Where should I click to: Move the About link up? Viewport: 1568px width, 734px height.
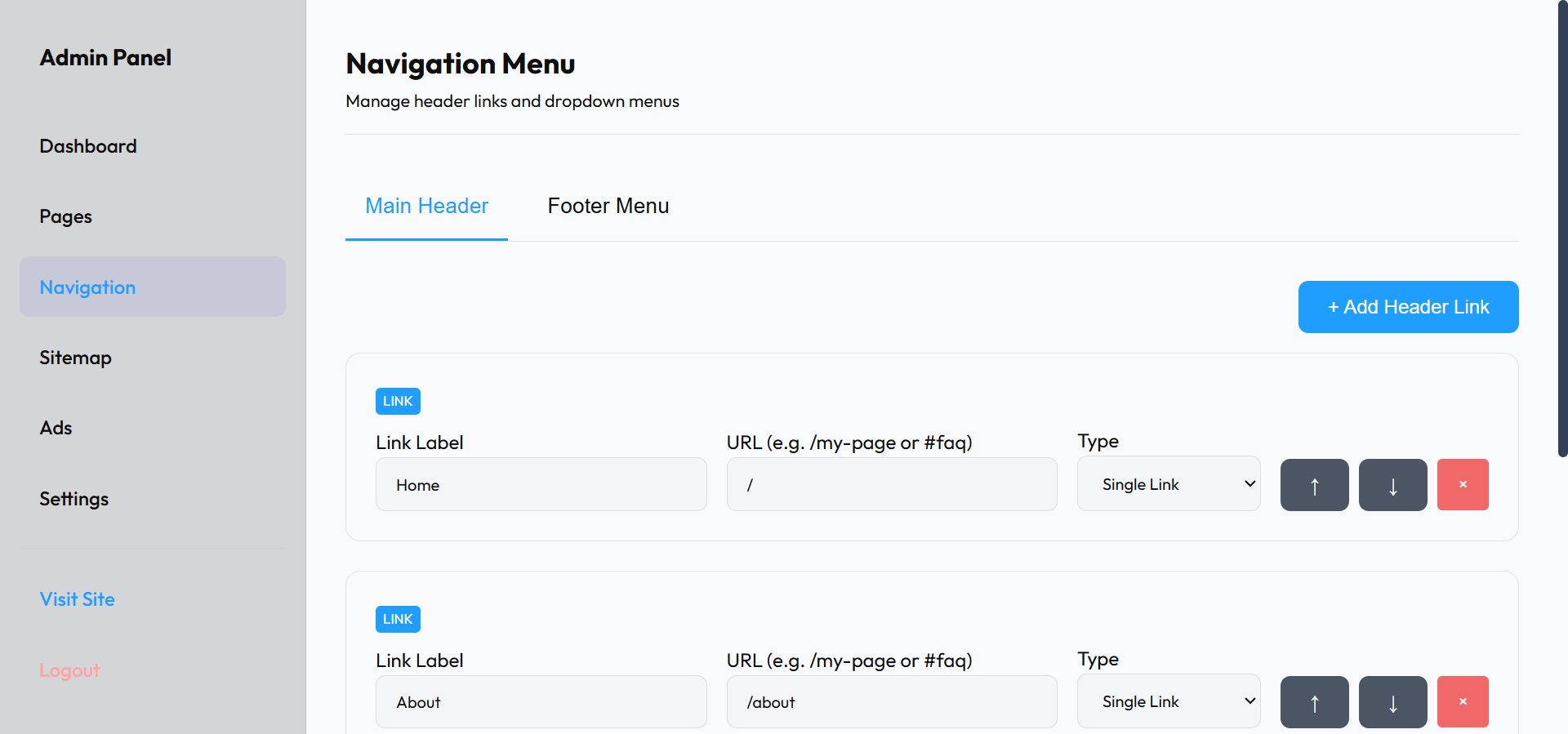1314,702
